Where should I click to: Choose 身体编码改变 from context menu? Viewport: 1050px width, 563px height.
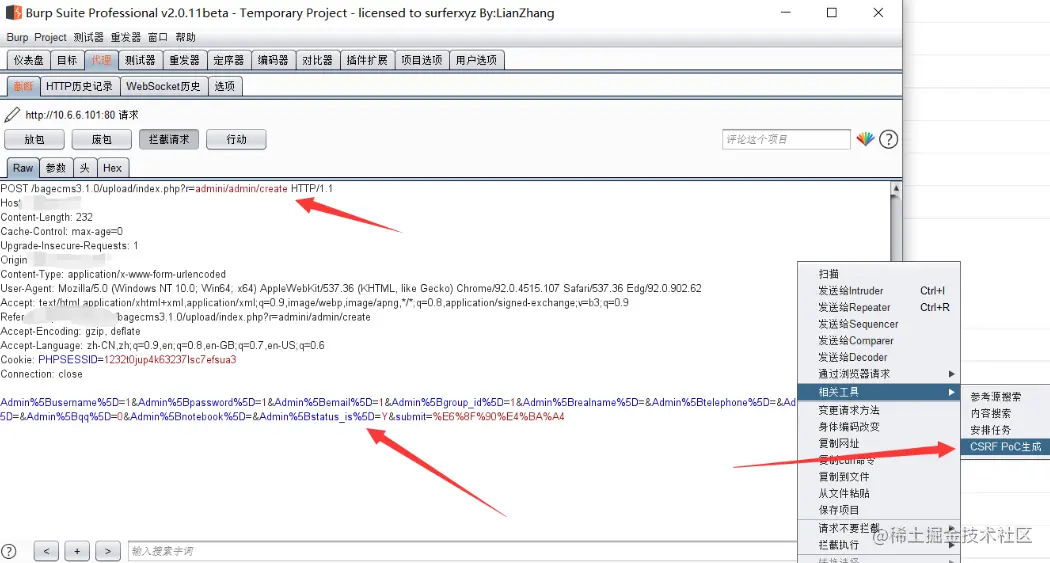click(879, 426)
